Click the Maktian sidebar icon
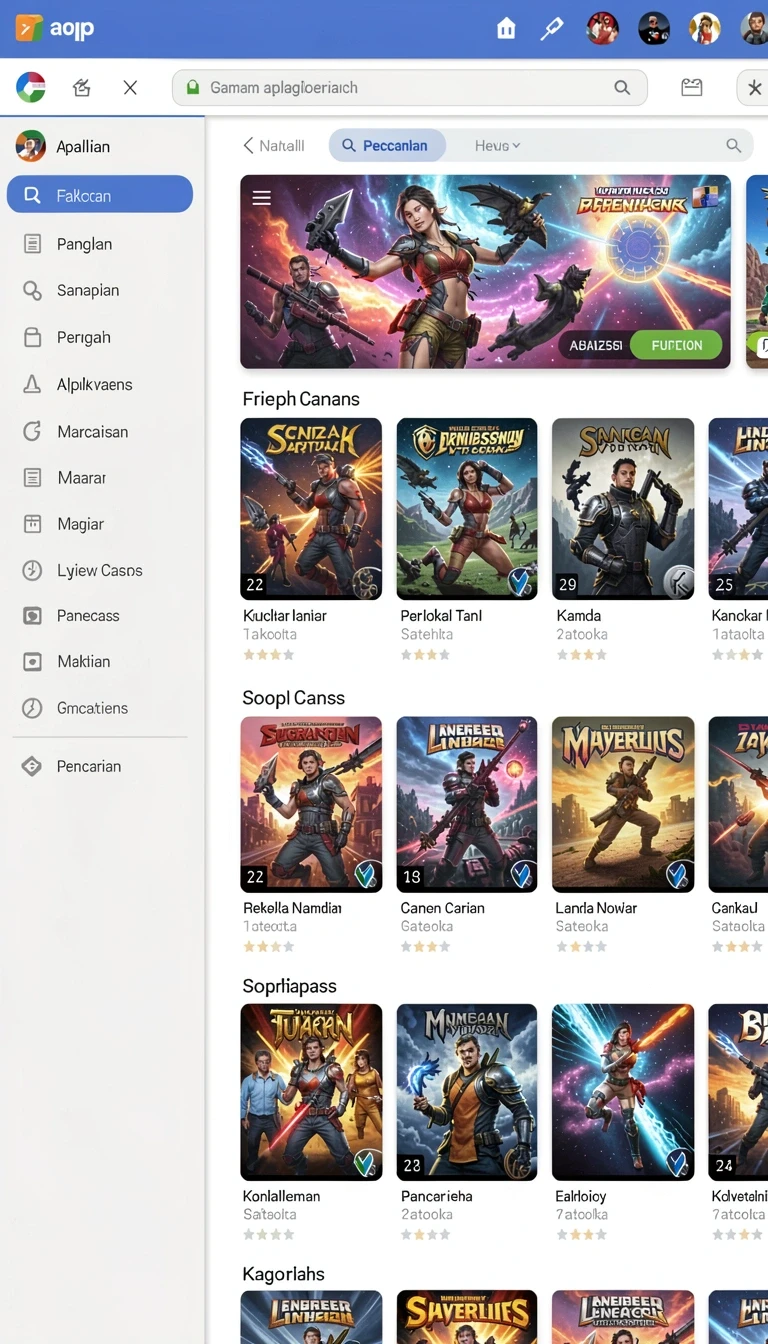768x1344 pixels. [x=32, y=662]
